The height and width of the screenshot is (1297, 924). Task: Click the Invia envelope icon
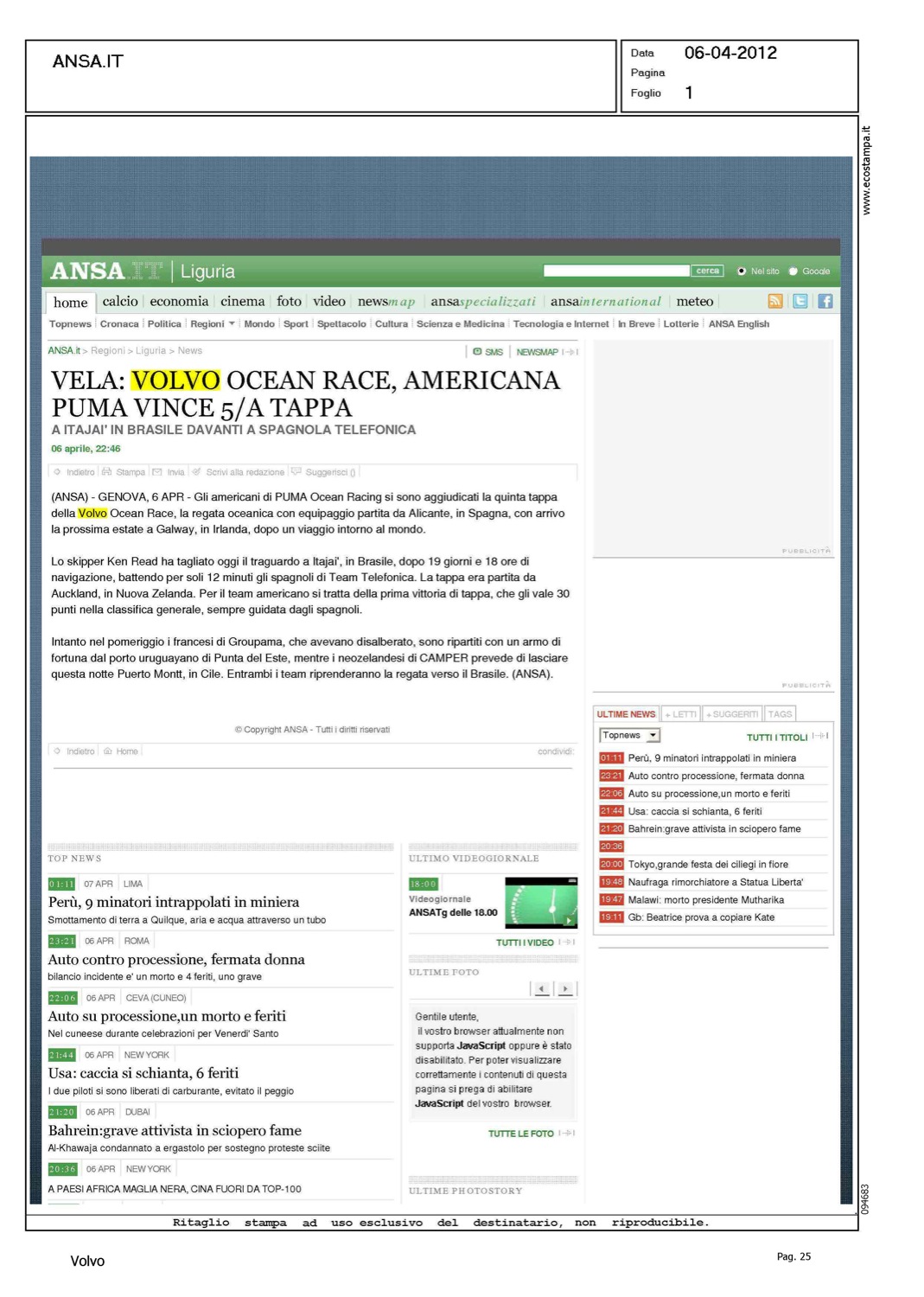(157, 472)
